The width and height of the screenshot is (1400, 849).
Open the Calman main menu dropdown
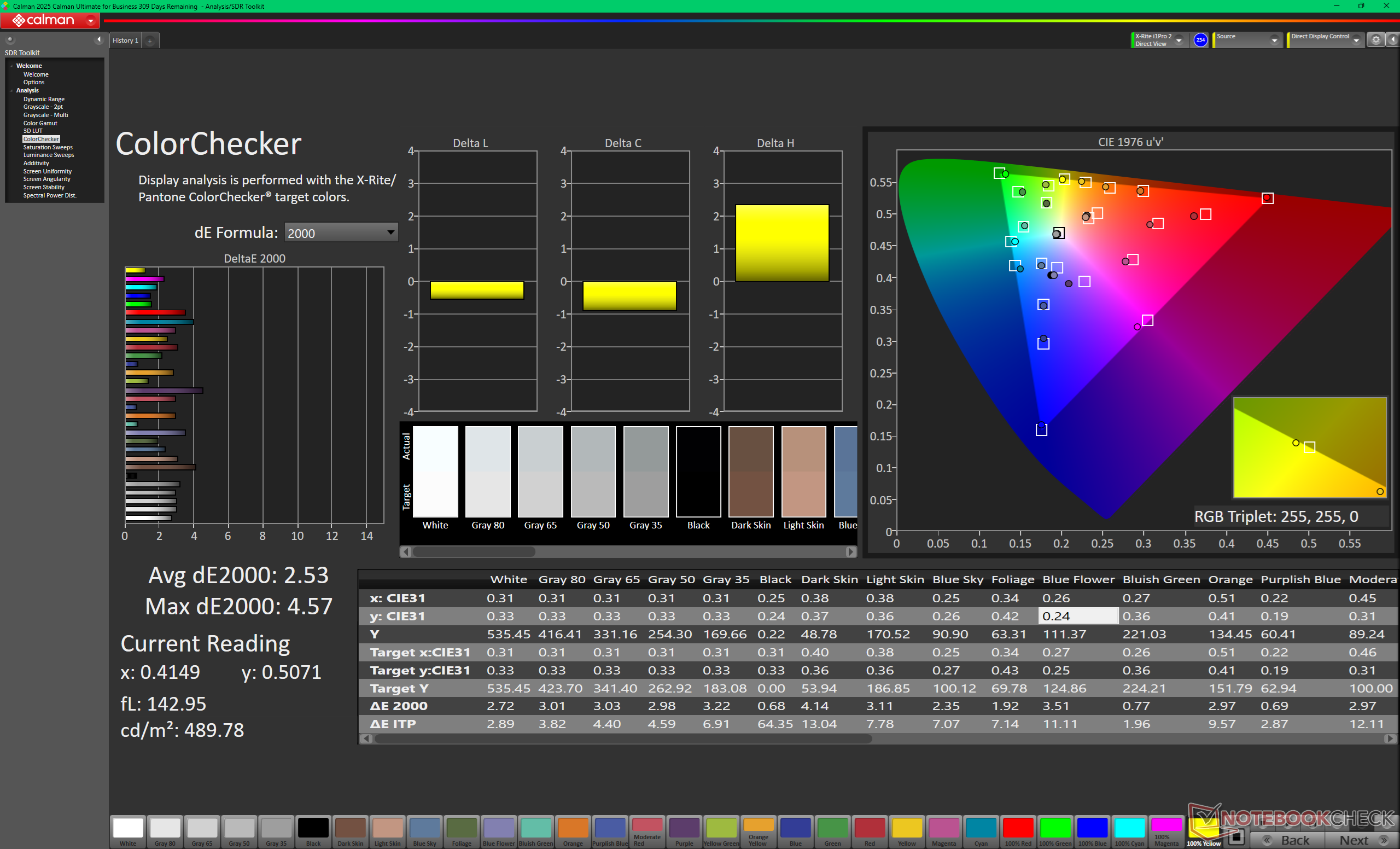91,20
